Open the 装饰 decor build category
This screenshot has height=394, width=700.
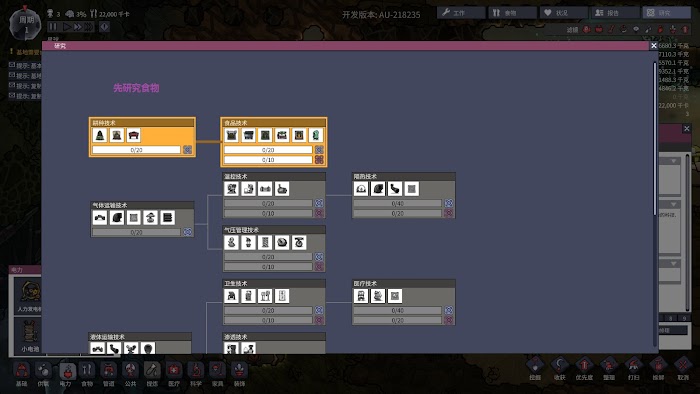(239, 374)
